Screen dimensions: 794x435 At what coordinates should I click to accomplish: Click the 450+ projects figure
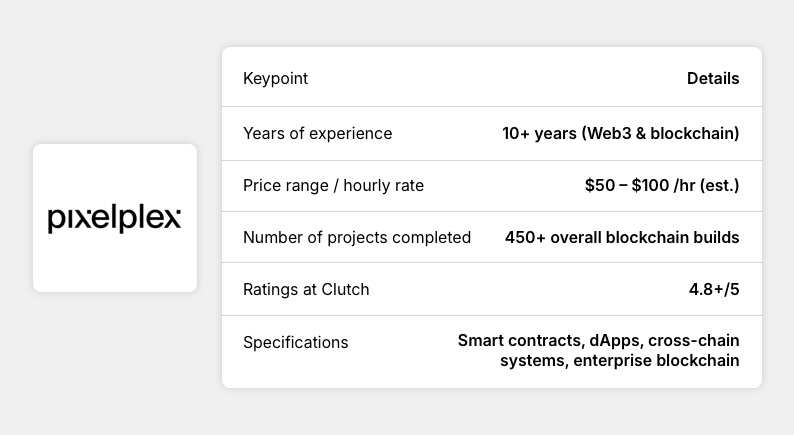[525, 237]
